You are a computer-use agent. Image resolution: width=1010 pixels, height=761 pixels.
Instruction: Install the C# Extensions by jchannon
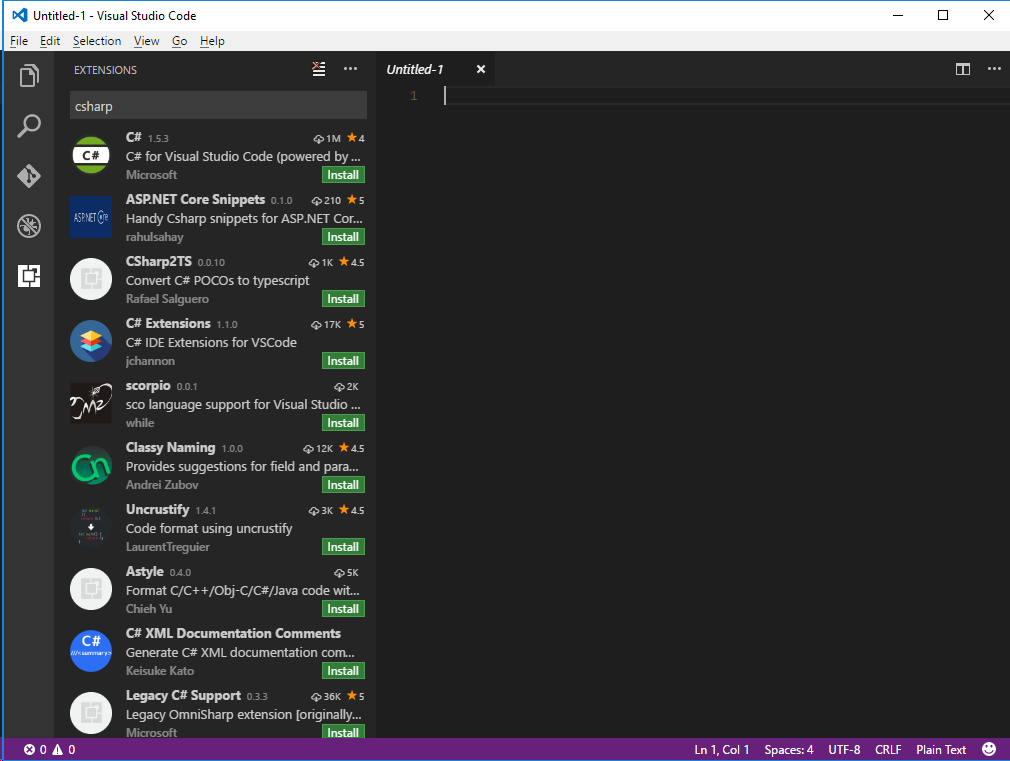click(343, 361)
